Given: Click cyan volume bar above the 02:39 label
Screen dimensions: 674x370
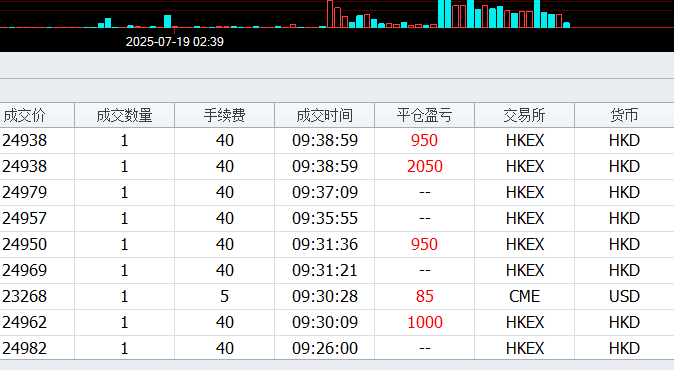Looking at the screenshot, I should tap(168, 21).
